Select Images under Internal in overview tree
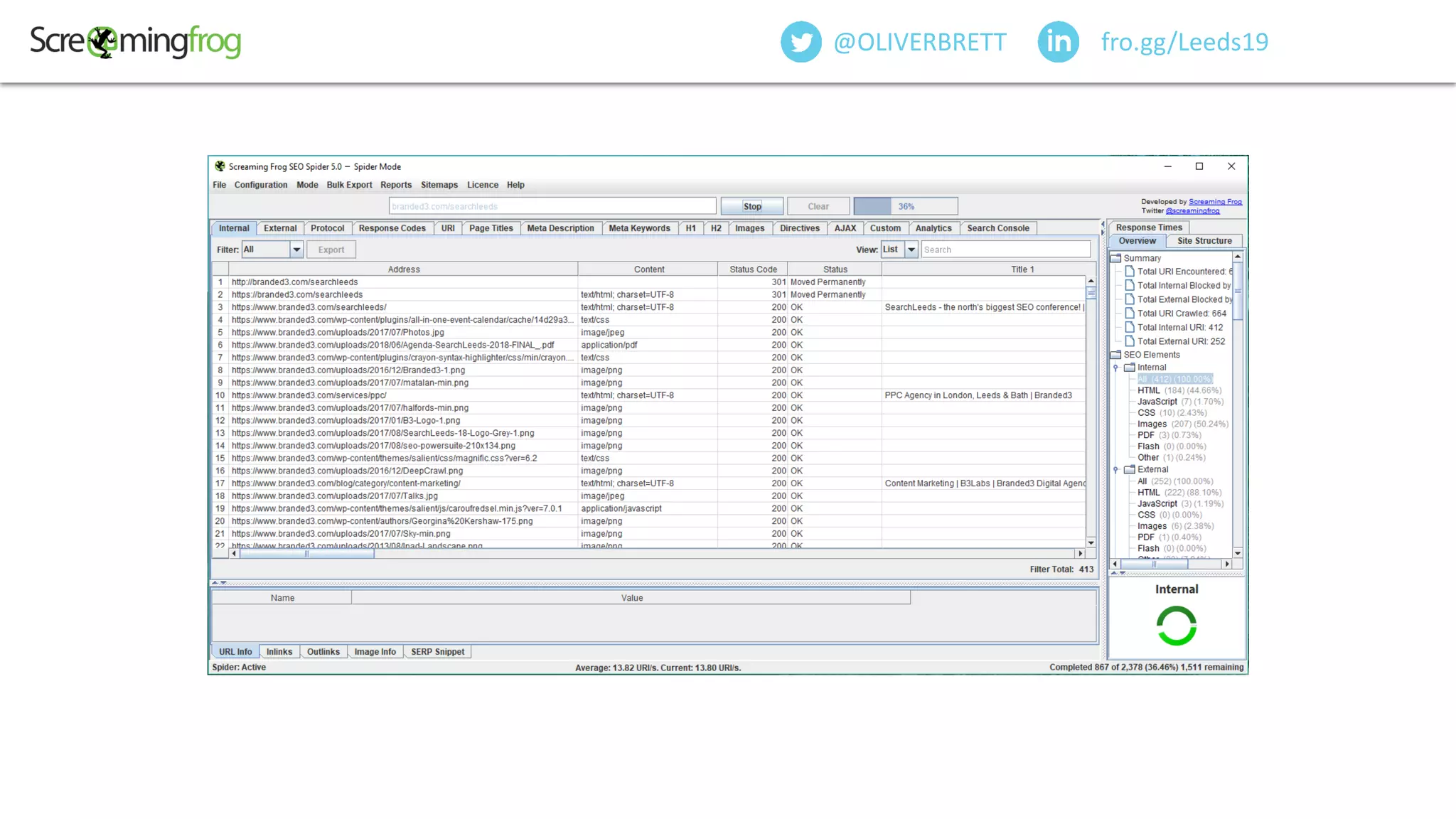The height and width of the screenshot is (819, 1456). coord(1152,424)
